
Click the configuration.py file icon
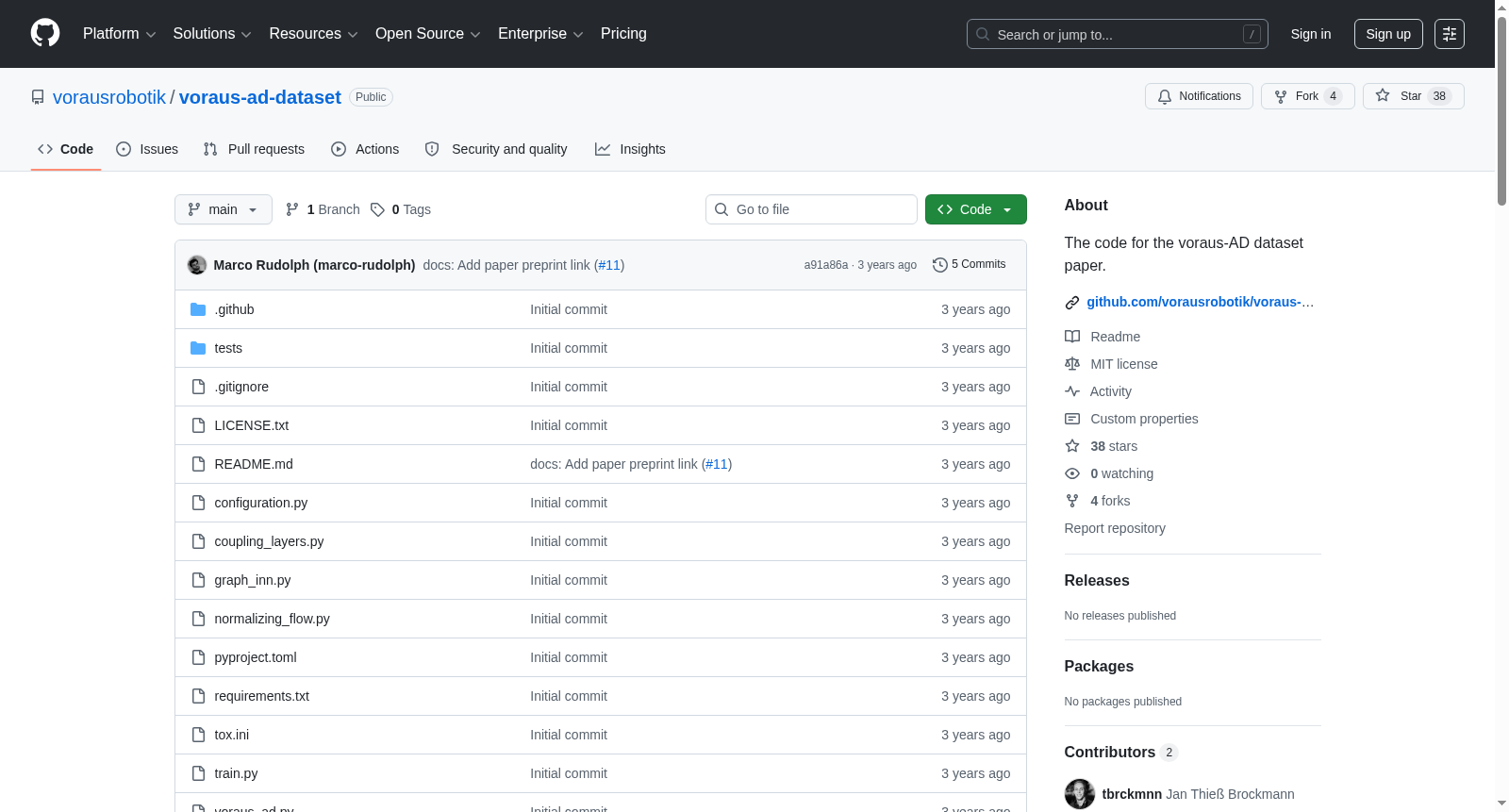(198, 503)
